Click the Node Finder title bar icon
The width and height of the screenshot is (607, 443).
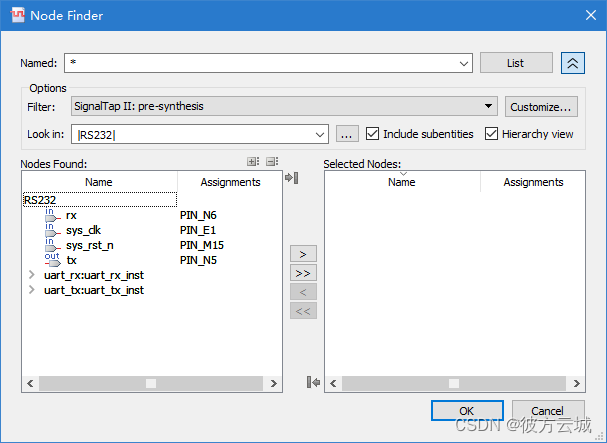tap(18, 15)
